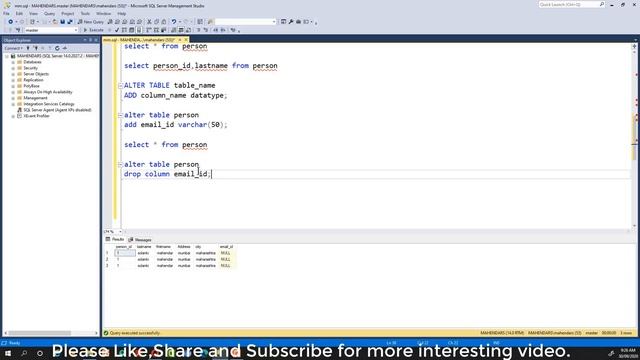Click the Properties wrench icon
Viewport: 640px width, 360px height.
(291, 22)
